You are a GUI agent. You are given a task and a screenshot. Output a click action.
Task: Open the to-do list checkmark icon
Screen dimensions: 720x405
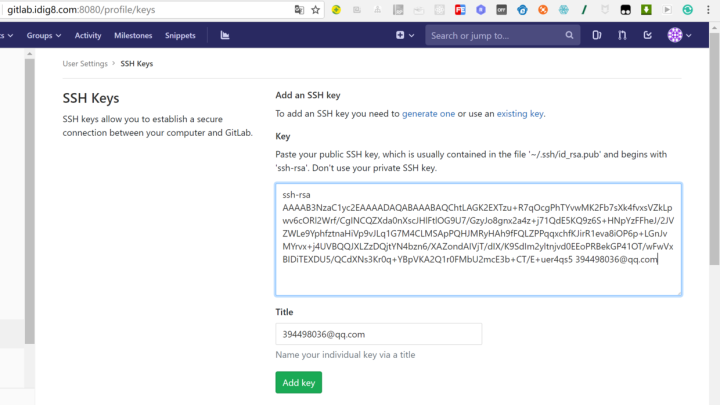(647, 35)
